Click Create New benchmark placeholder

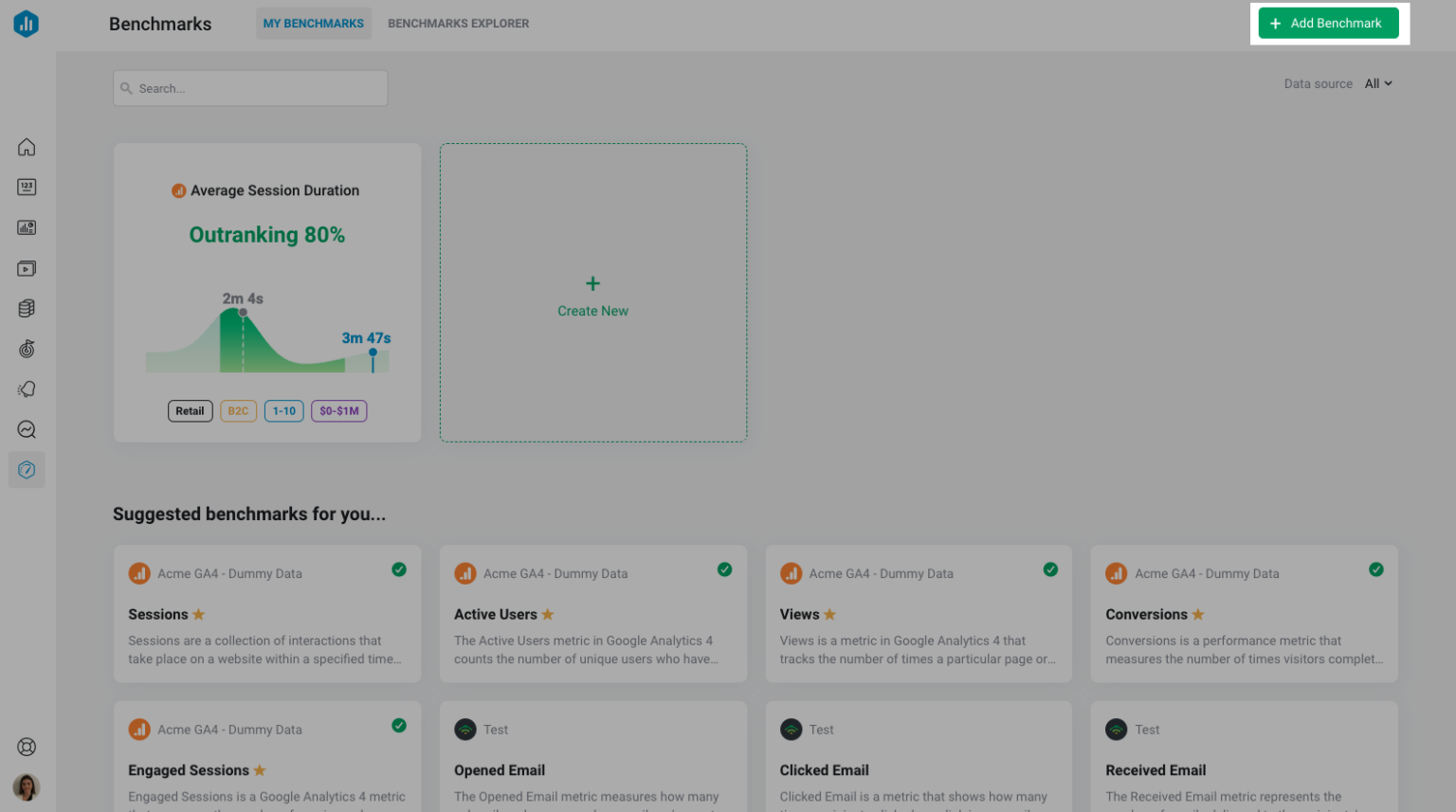[592, 294]
